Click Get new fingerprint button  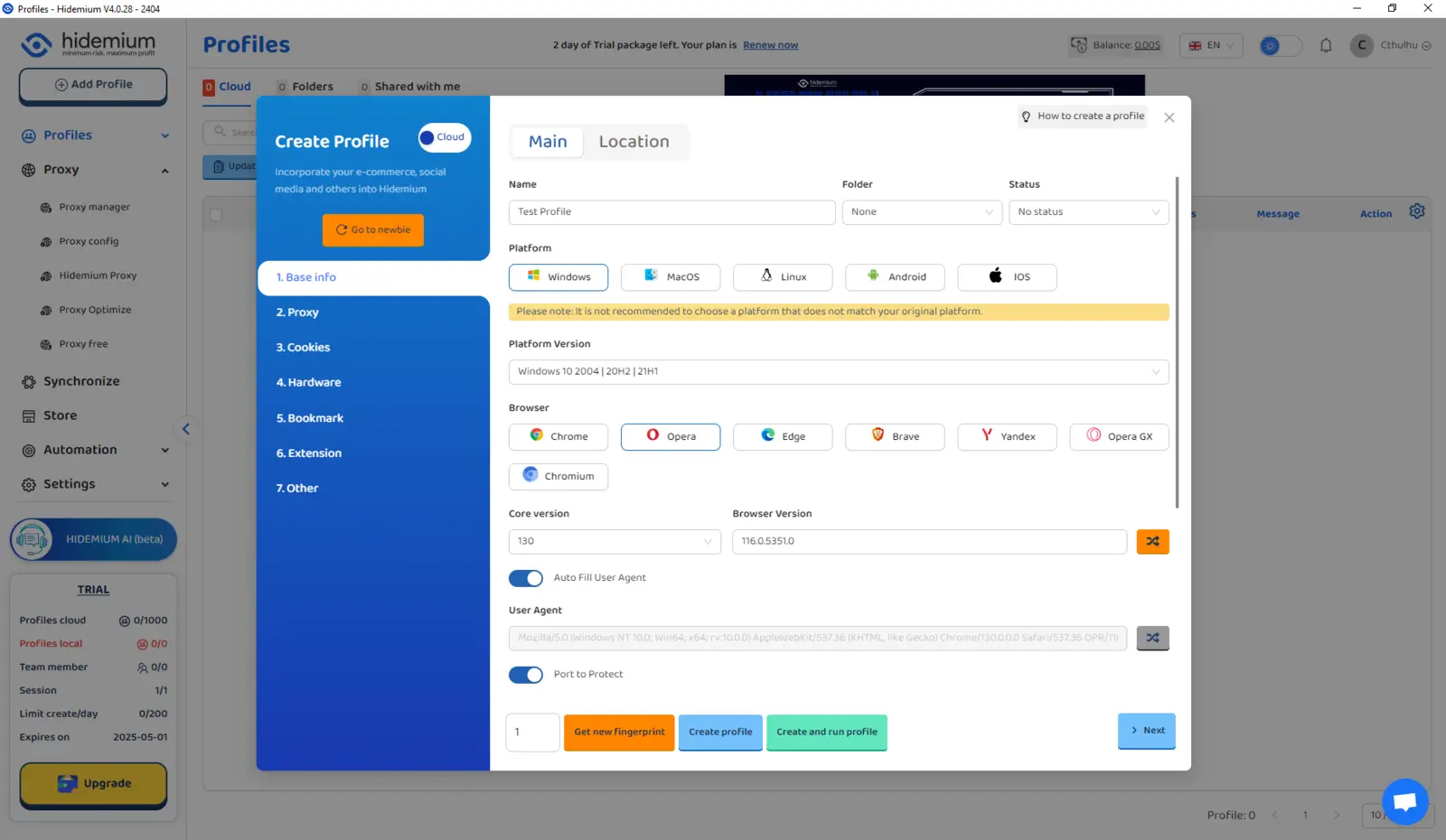coord(619,733)
